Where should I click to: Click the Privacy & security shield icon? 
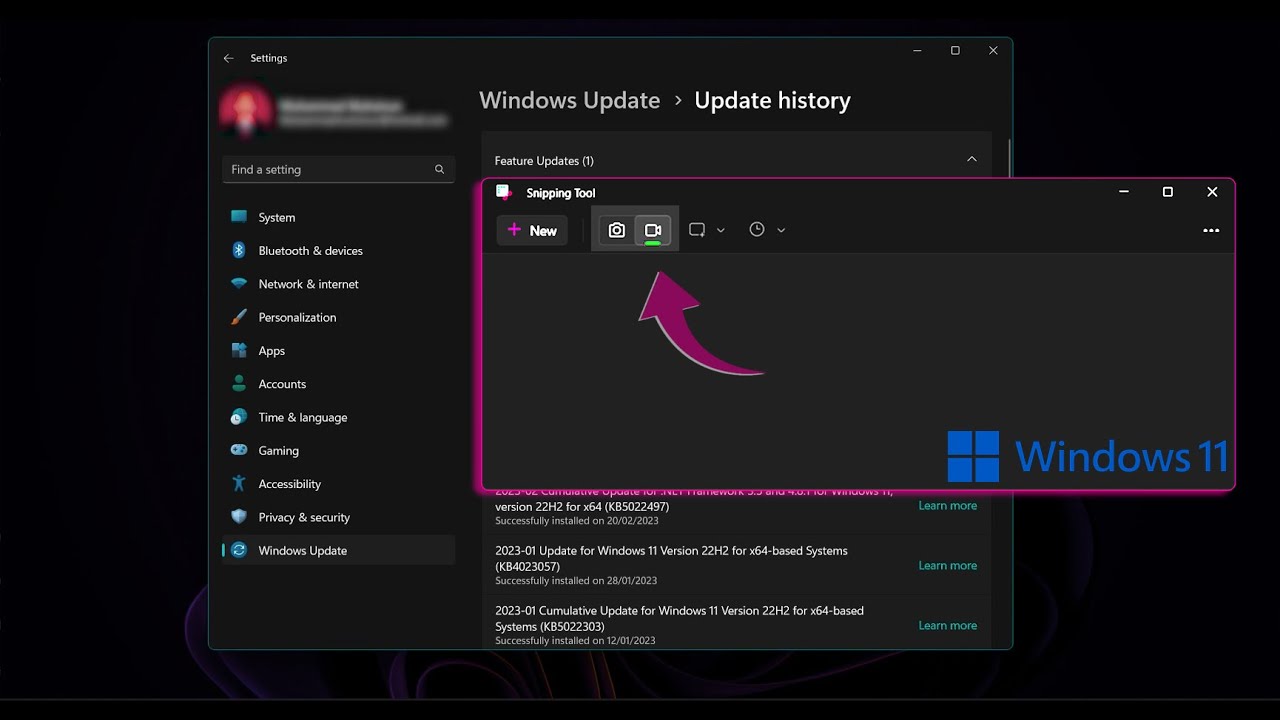(x=239, y=517)
